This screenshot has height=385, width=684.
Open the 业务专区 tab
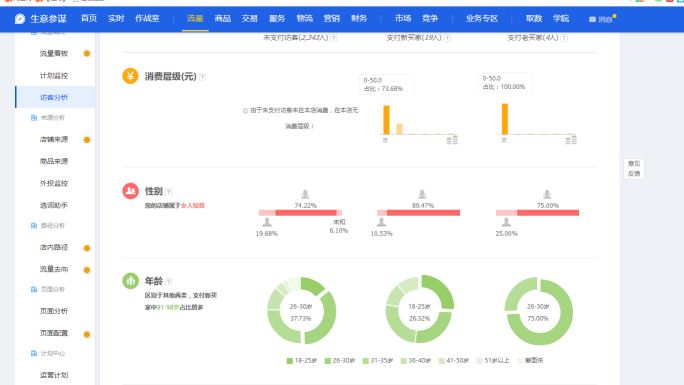tap(482, 18)
